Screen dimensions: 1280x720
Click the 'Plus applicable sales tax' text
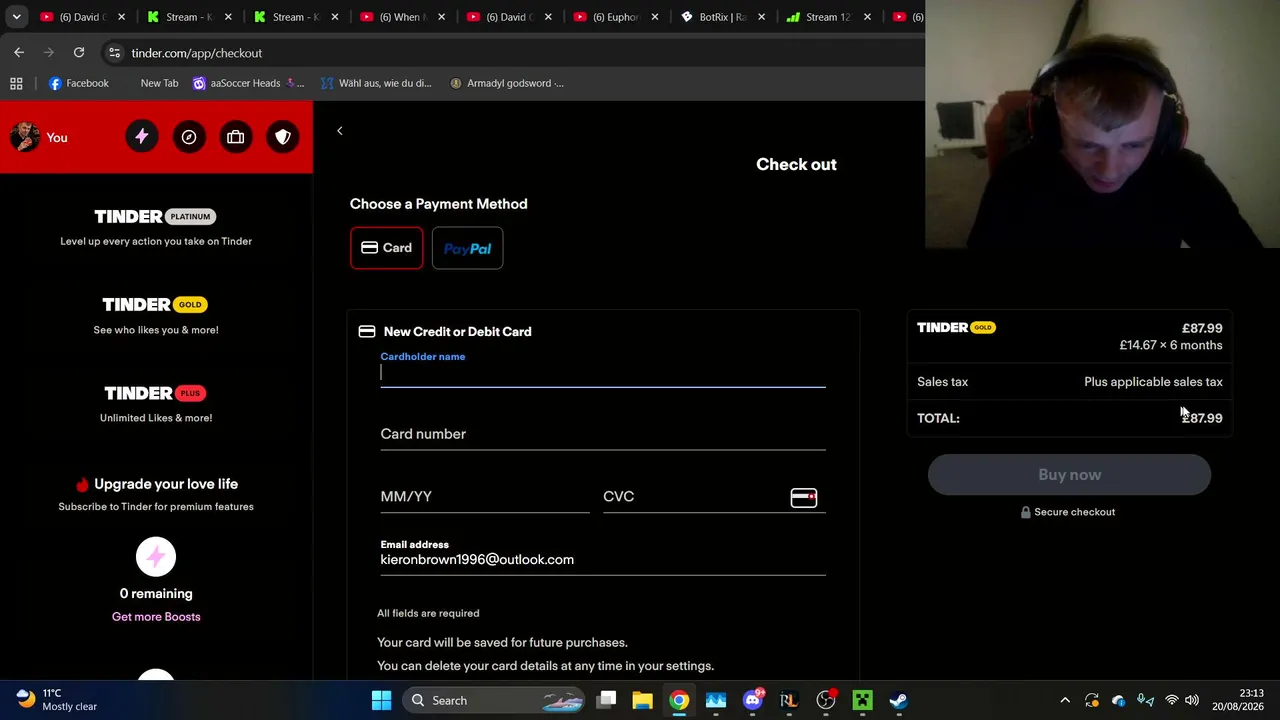pos(1153,382)
